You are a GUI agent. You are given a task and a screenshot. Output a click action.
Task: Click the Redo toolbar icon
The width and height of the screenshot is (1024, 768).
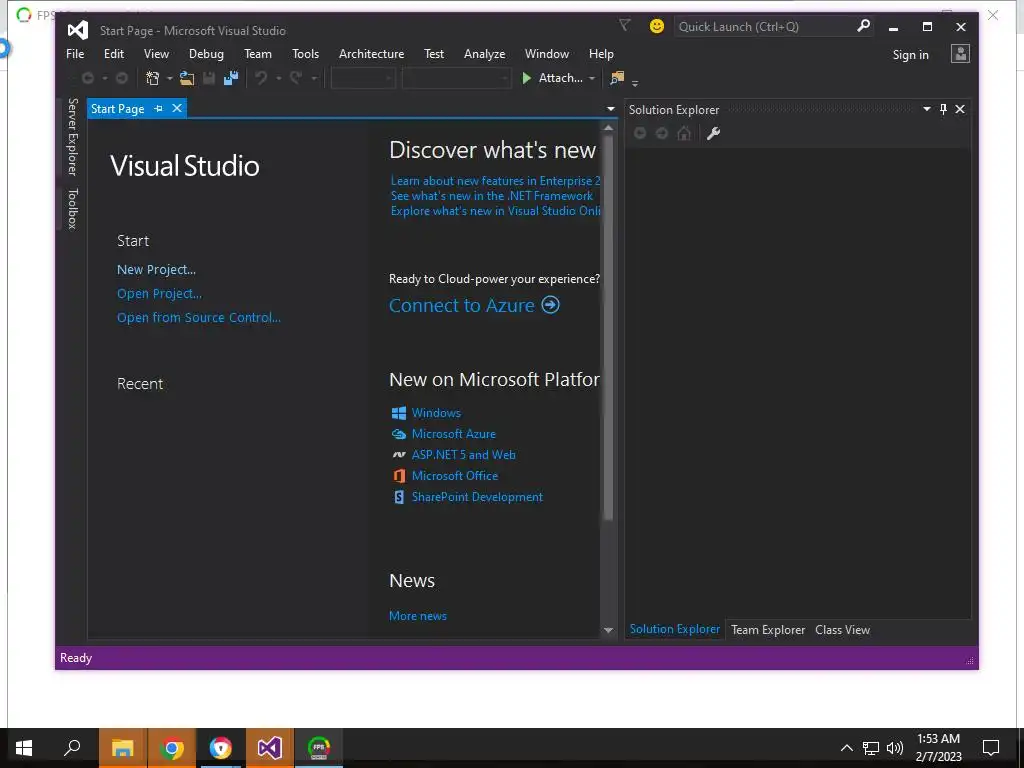tap(296, 78)
